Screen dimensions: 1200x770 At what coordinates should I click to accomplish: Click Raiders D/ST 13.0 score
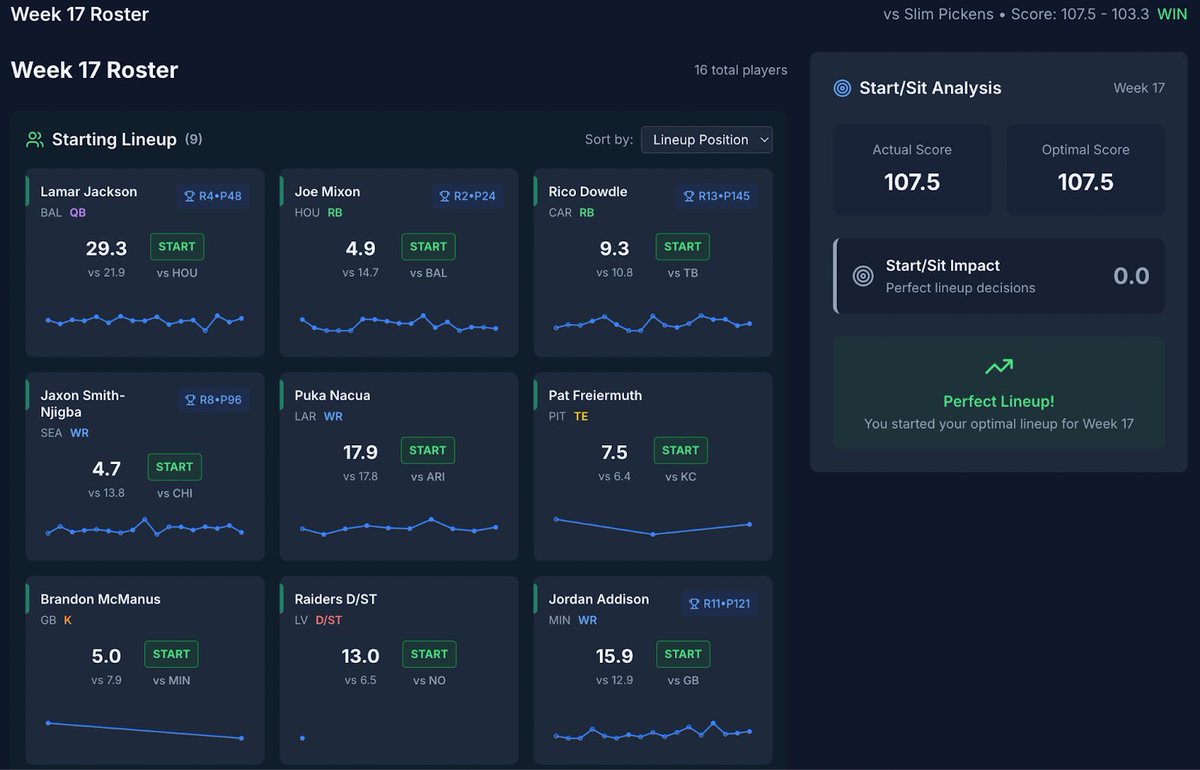click(x=360, y=657)
